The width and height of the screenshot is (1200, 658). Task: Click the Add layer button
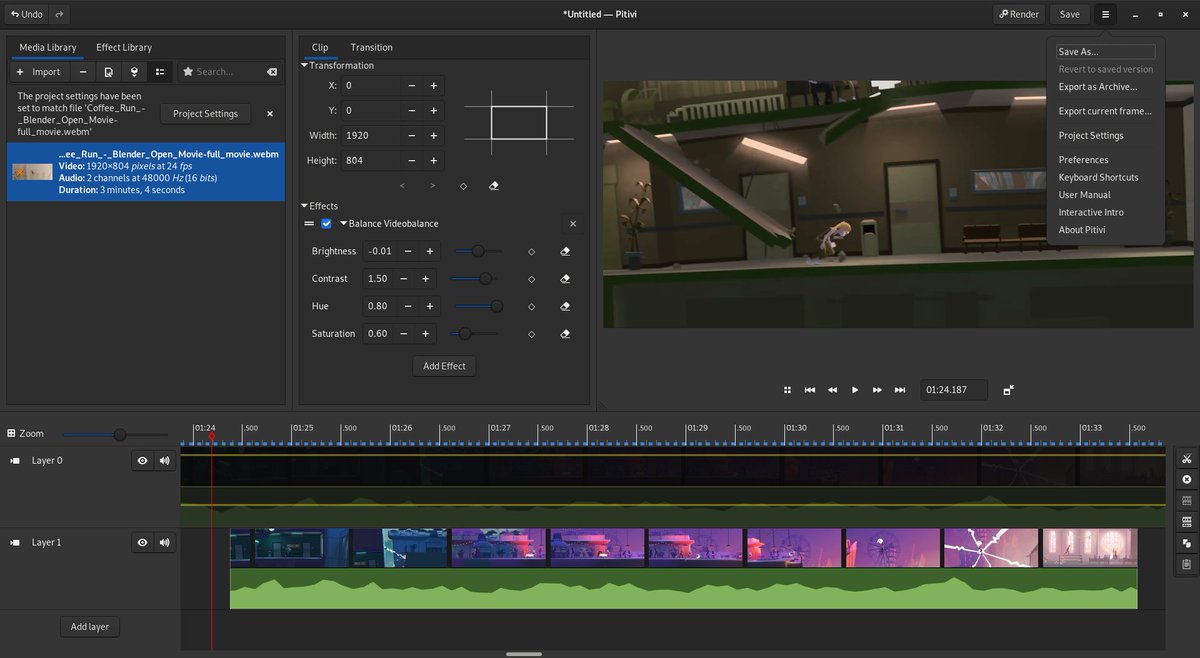click(89, 627)
